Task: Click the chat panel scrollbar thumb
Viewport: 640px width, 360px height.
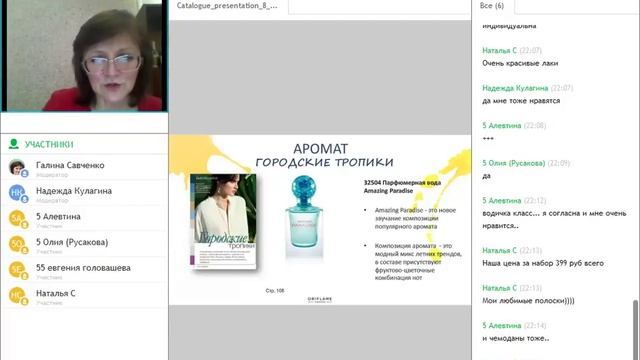Action: pos(635,330)
